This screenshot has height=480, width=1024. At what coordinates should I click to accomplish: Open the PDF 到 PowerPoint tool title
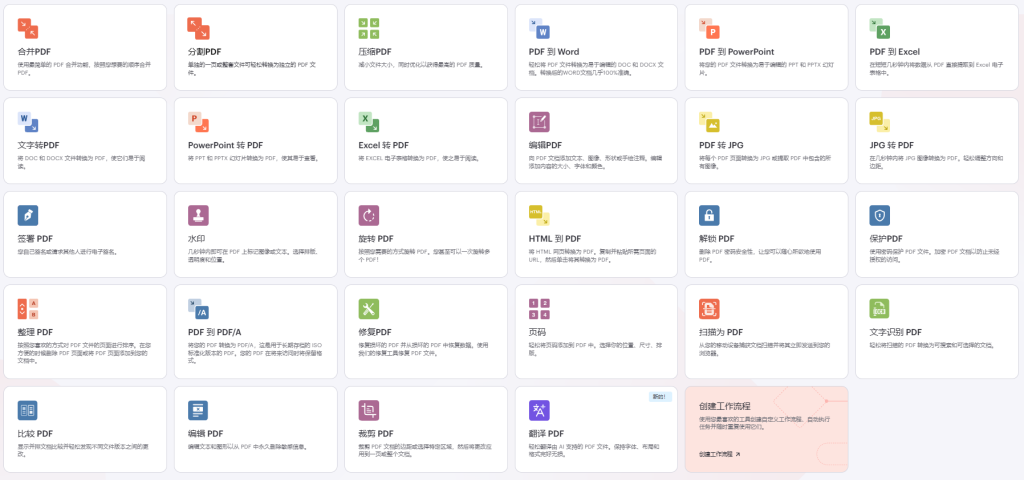click(736, 52)
